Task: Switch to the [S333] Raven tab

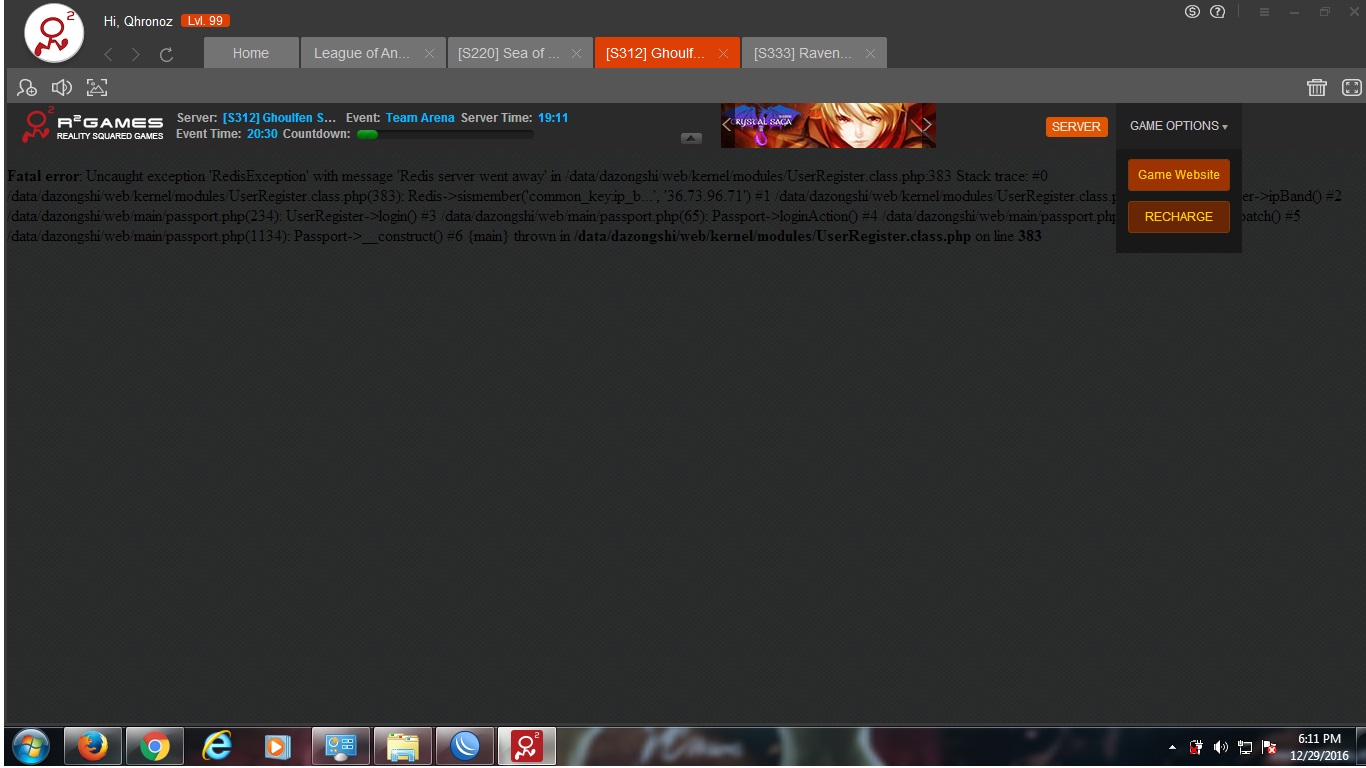Action: click(803, 53)
